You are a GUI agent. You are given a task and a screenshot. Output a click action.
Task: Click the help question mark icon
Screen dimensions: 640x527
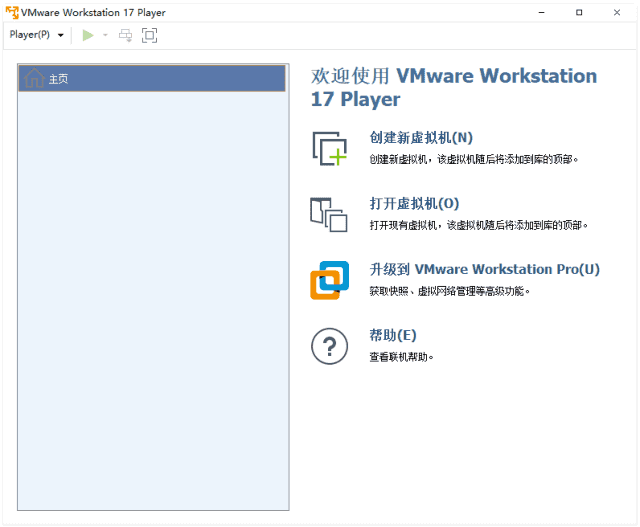329,346
